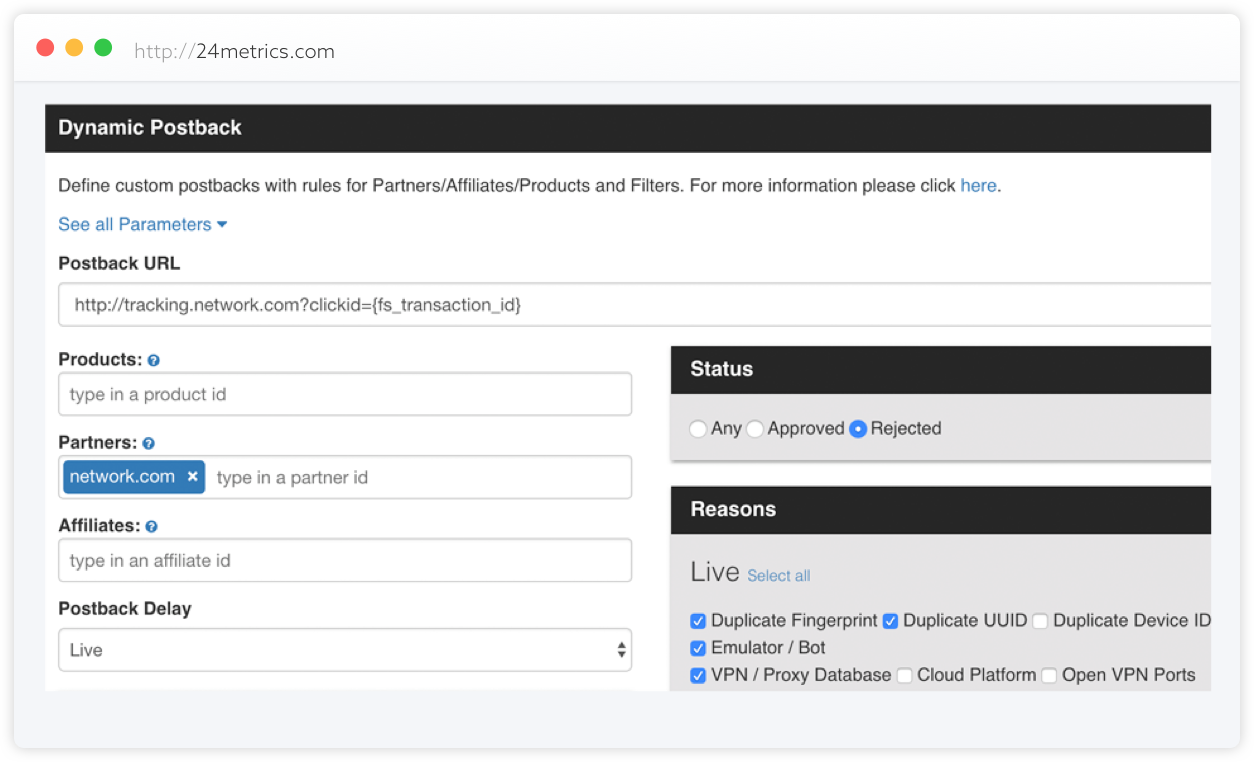This screenshot has width=1254, height=762.
Task: Click the Status panel header
Action: (x=941, y=369)
